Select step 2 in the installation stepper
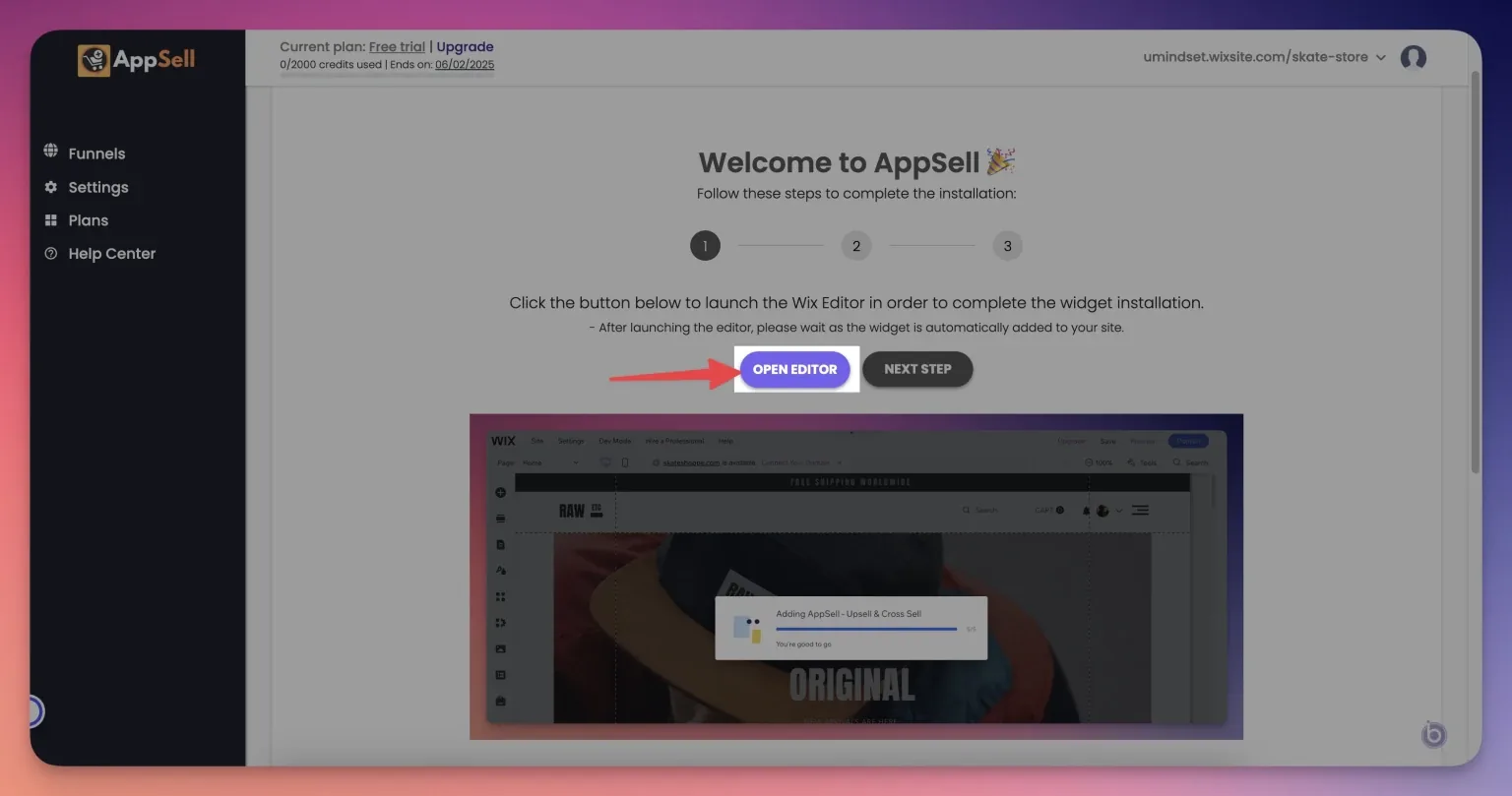Screen dimensions: 1512x796 [x=856, y=246]
